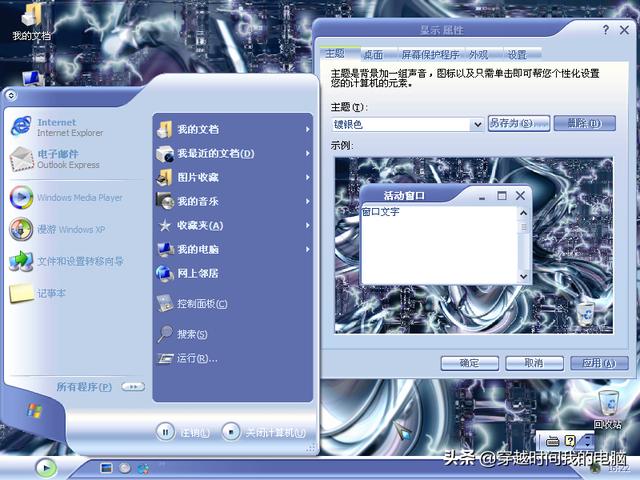The width and height of the screenshot is (640, 480).
Task: Open 我的文档 desktop icon
Action: (31, 22)
